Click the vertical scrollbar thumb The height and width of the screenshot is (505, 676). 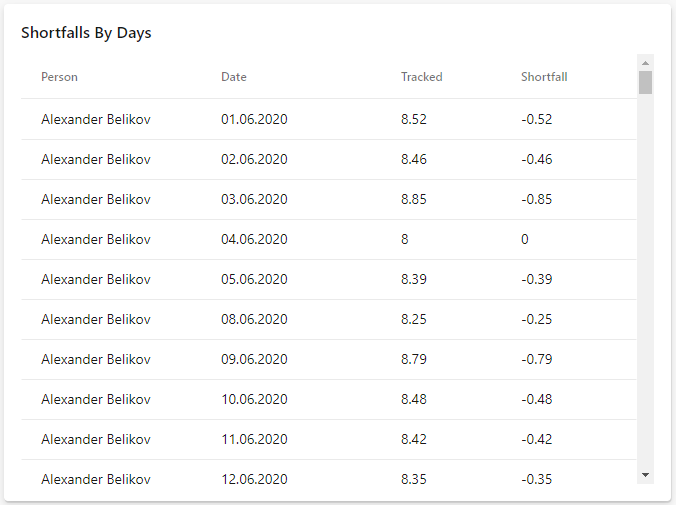pos(645,82)
